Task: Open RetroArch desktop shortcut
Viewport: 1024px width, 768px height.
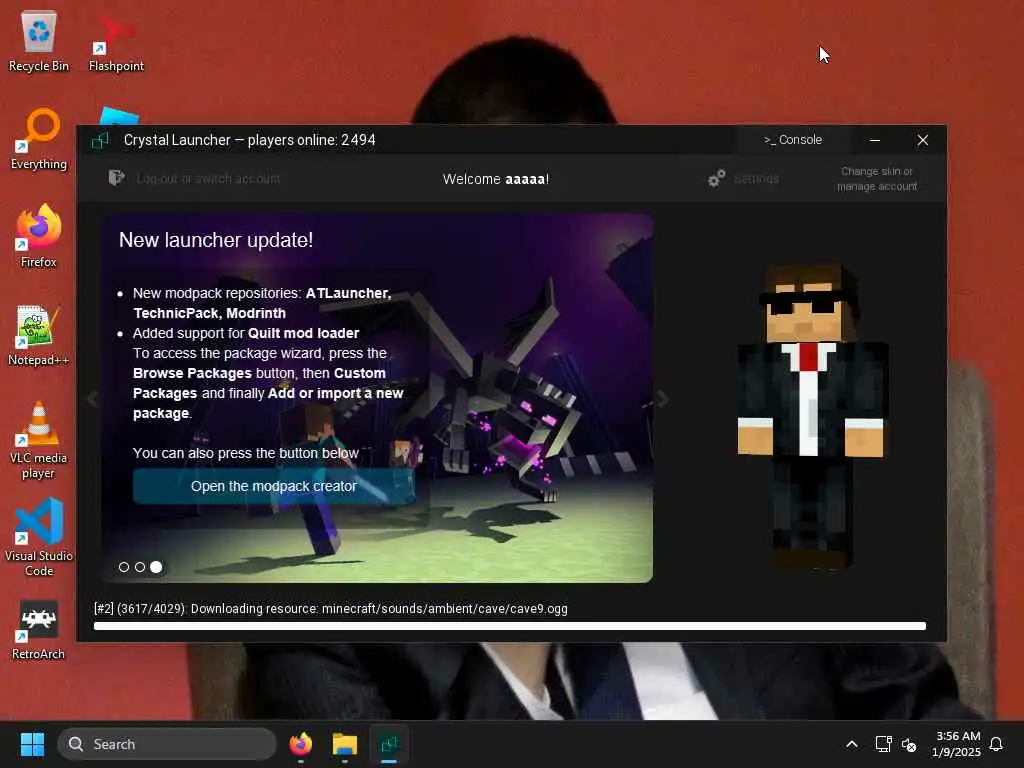Action: pos(39,630)
